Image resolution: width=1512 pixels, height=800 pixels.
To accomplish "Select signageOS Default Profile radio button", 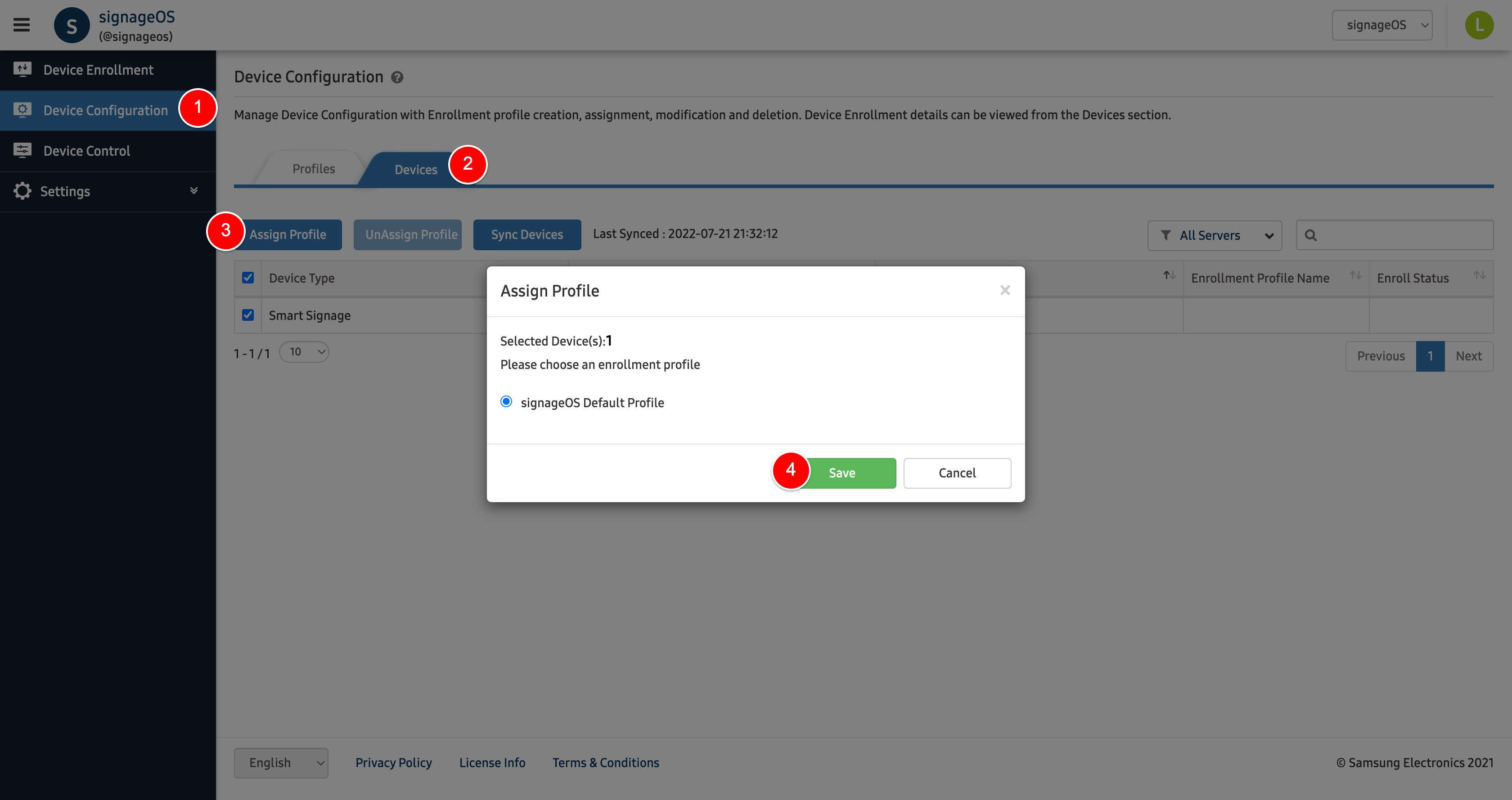I will pos(506,401).
